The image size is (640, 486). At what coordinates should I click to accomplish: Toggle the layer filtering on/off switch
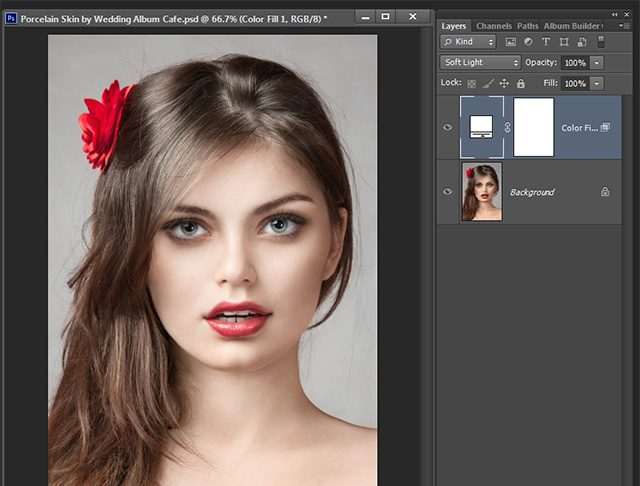click(x=600, y=42)
